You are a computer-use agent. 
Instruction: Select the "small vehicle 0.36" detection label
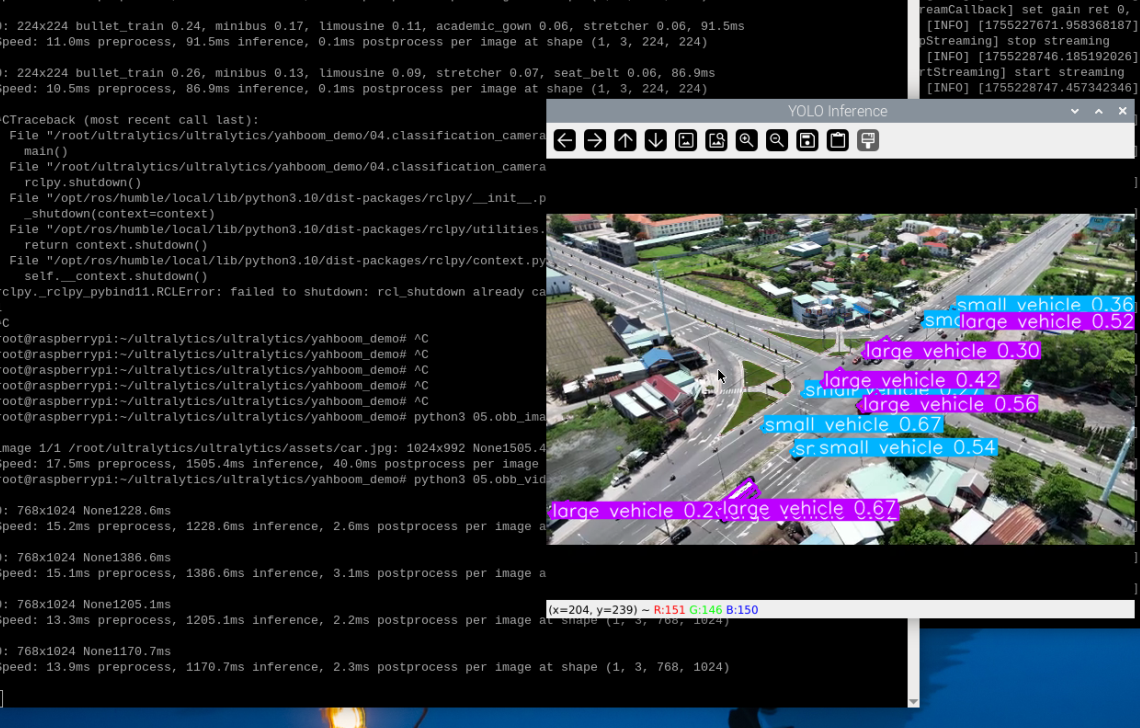[x=1045, y=305]
